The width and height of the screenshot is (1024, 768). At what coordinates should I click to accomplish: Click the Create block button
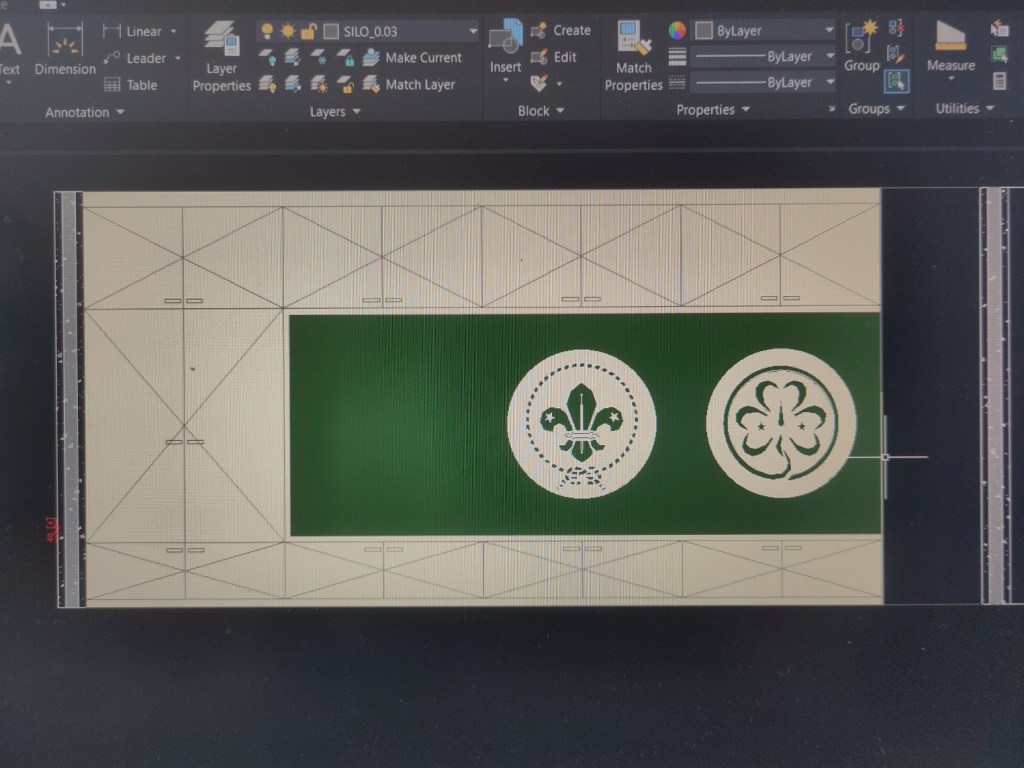(x=560, y=31)
